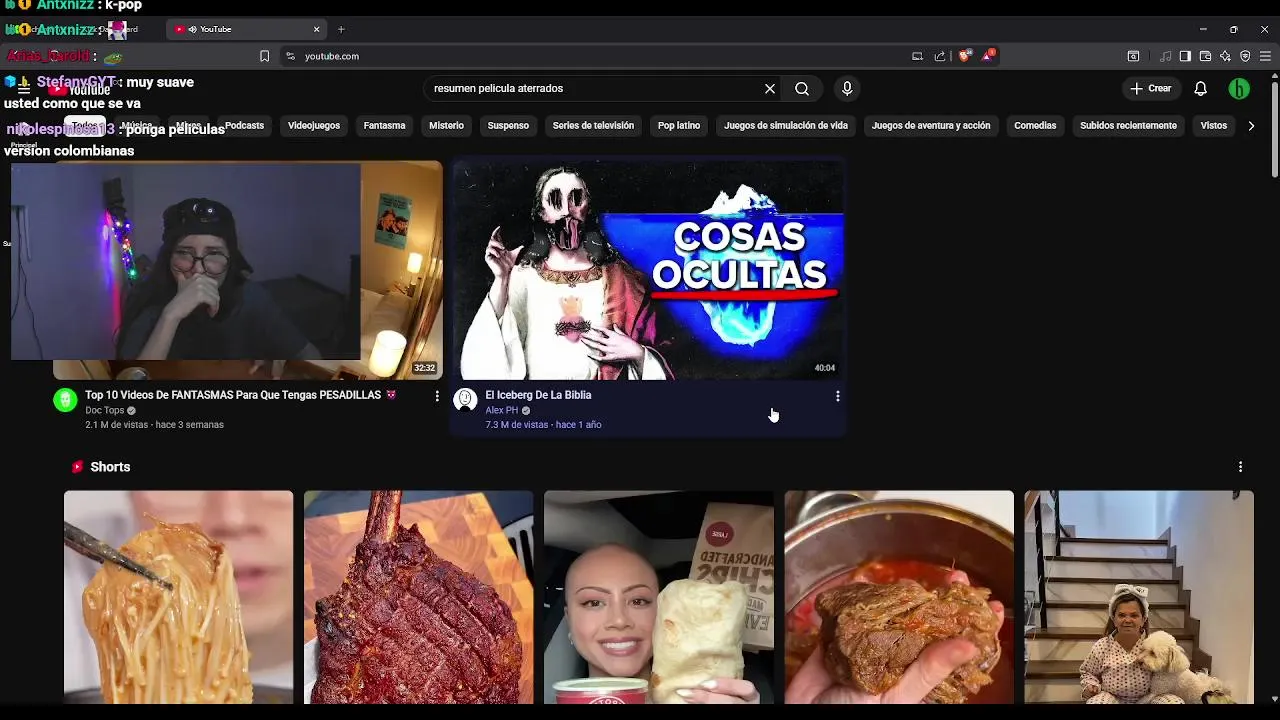Click the cast/install screen icon in address bar
Image resolution: width=1280 pixels, height=720 pixels.
coord(917,56)
